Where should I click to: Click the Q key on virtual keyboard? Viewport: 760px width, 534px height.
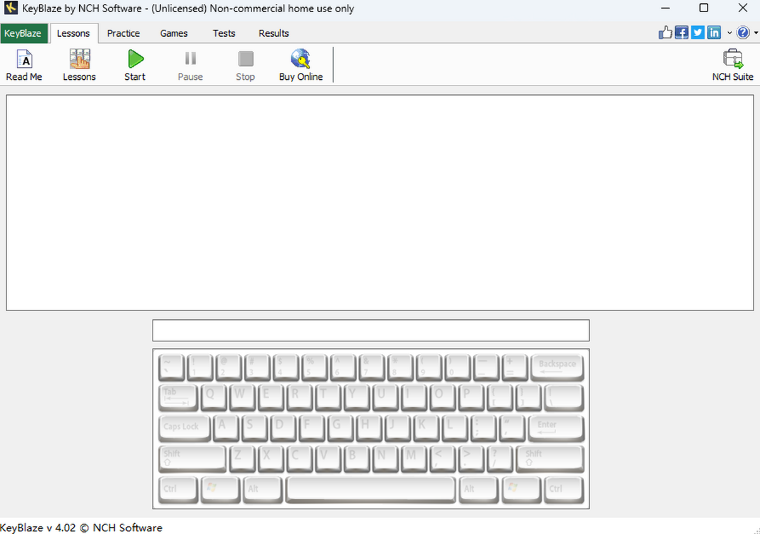click(213, 397)
